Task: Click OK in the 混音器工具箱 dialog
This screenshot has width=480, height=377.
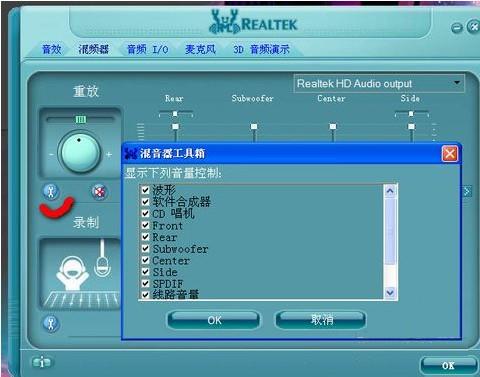Action: tap(214, 320)
